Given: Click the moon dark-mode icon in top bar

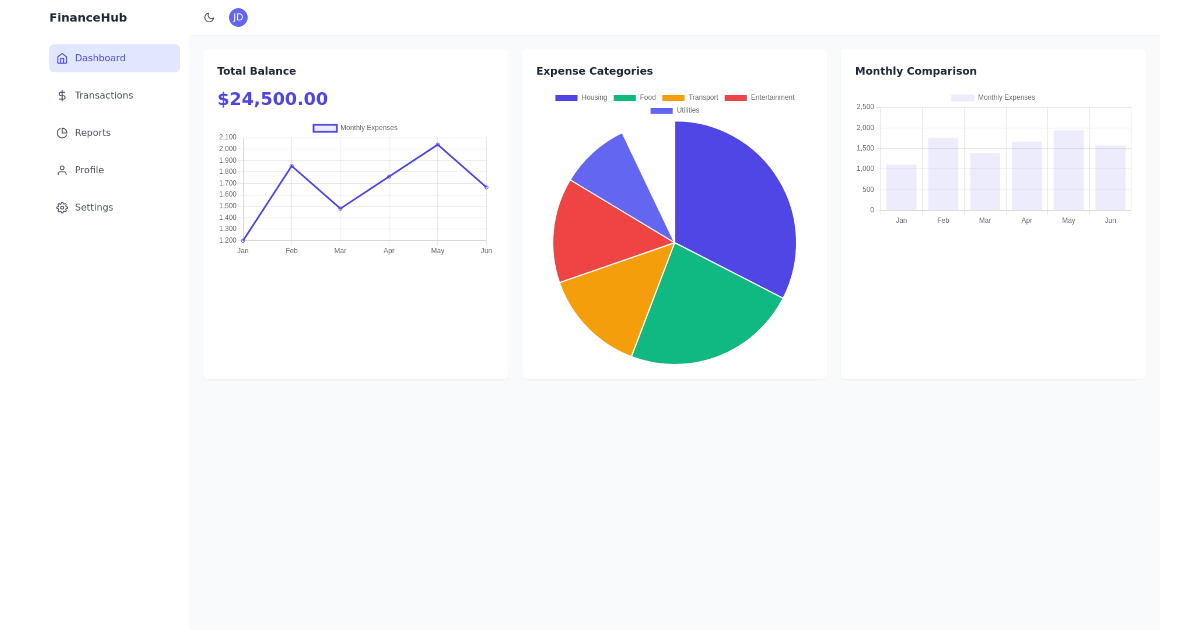Looking at the screenshot, I should click(x=209, y=17).
